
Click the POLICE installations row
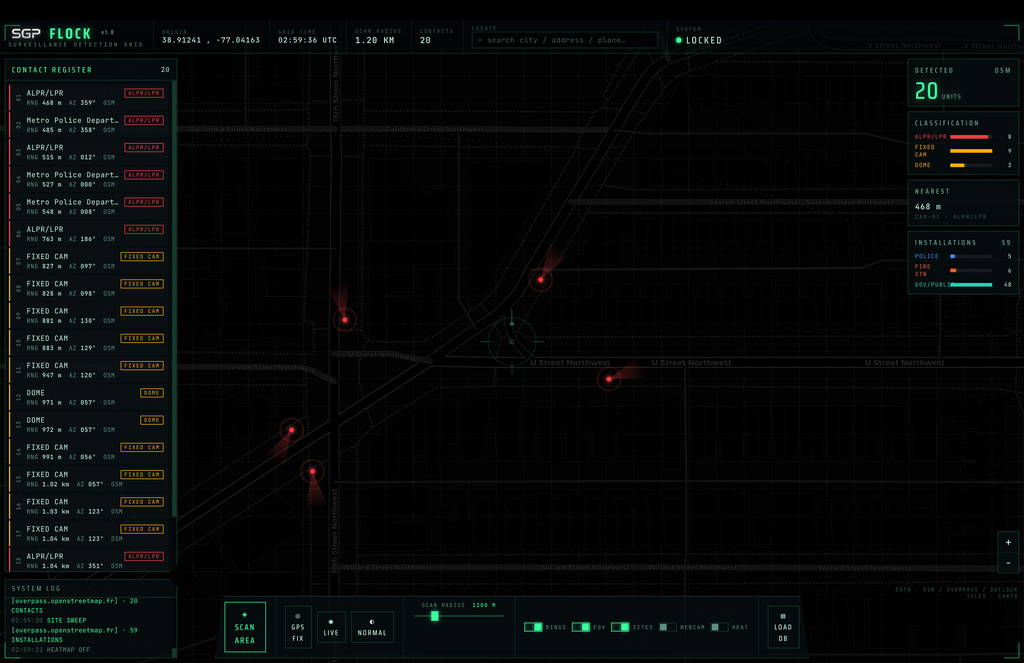[x=963, y=256]
